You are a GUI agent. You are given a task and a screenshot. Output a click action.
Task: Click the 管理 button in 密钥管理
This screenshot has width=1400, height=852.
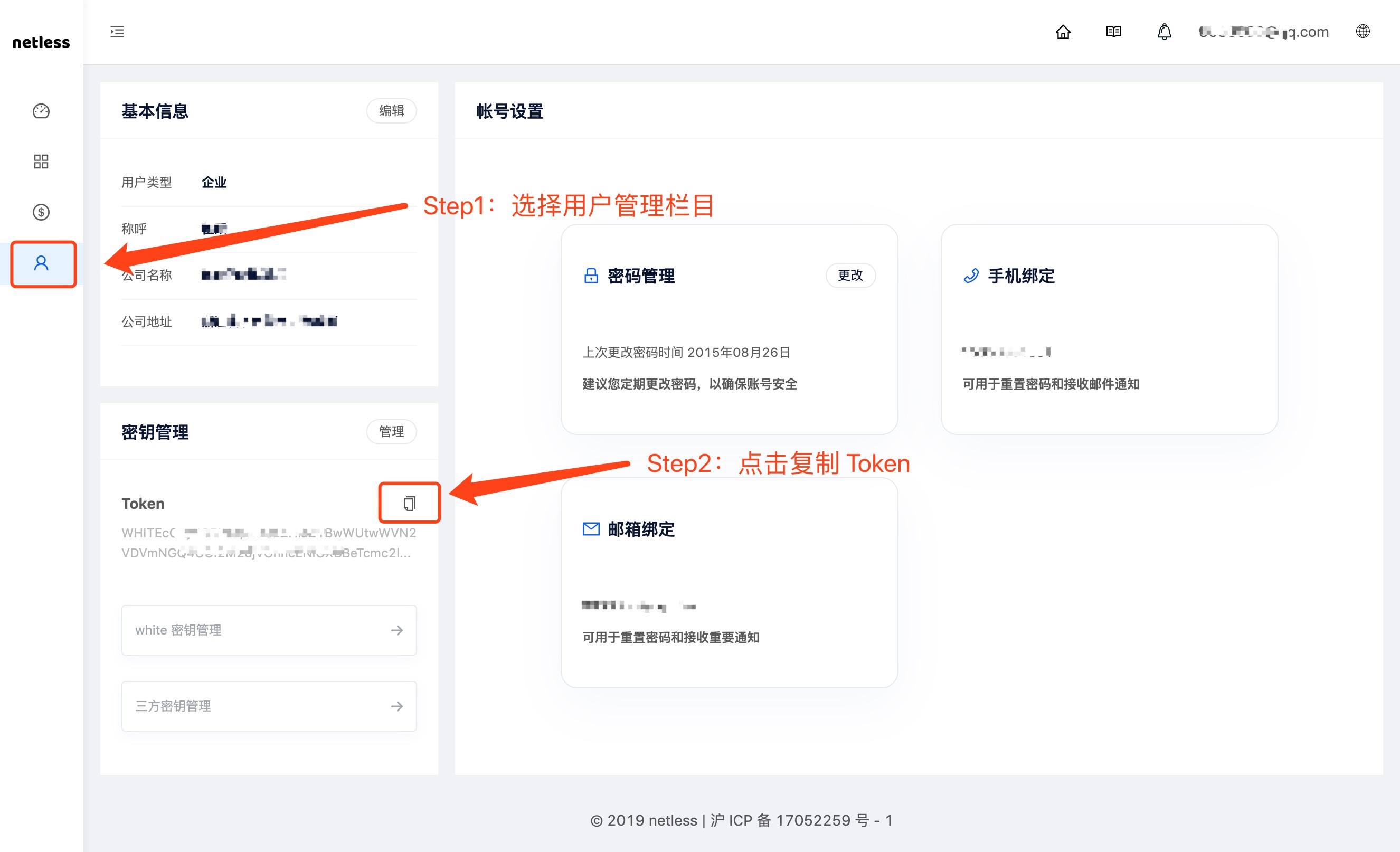tap(392, 432)
